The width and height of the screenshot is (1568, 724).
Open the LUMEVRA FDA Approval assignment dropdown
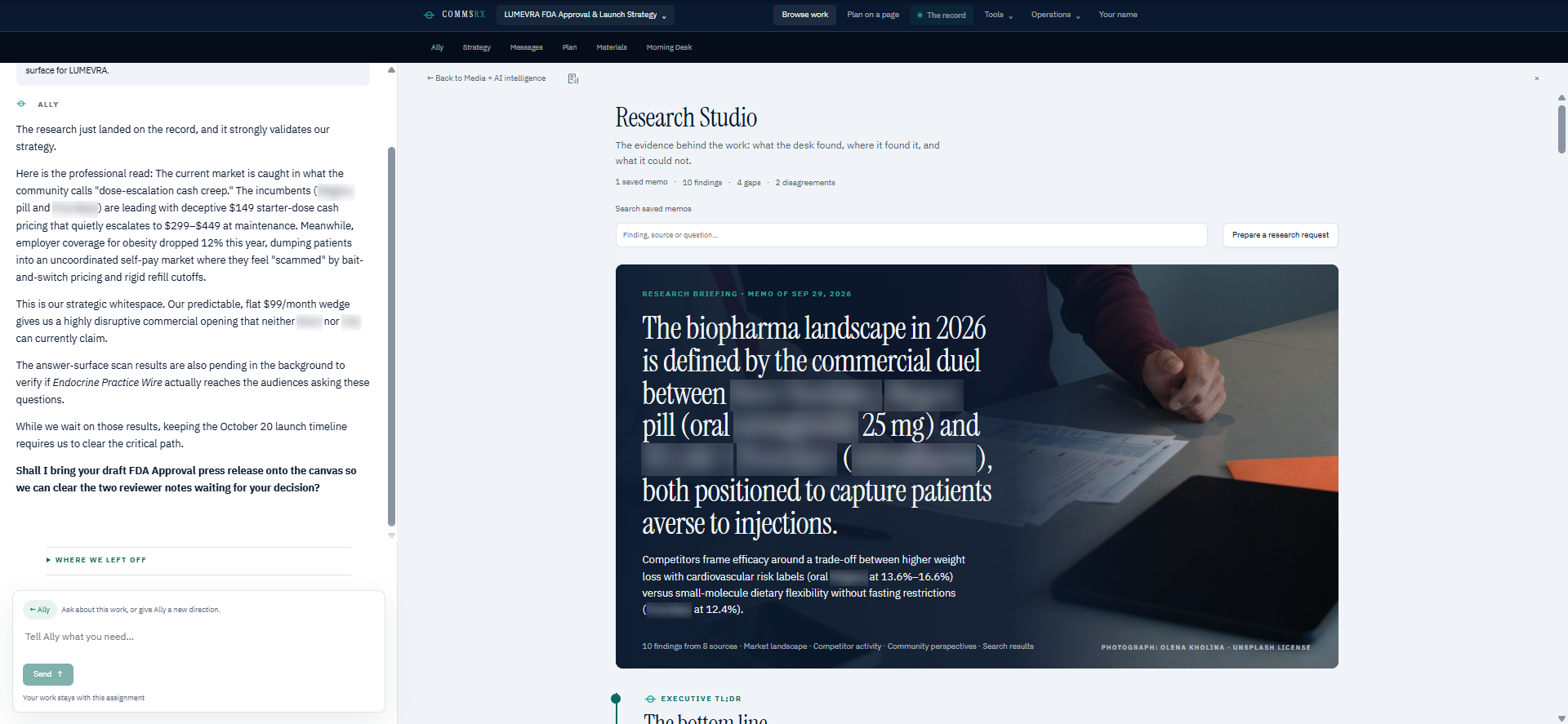tap(585, 15)
